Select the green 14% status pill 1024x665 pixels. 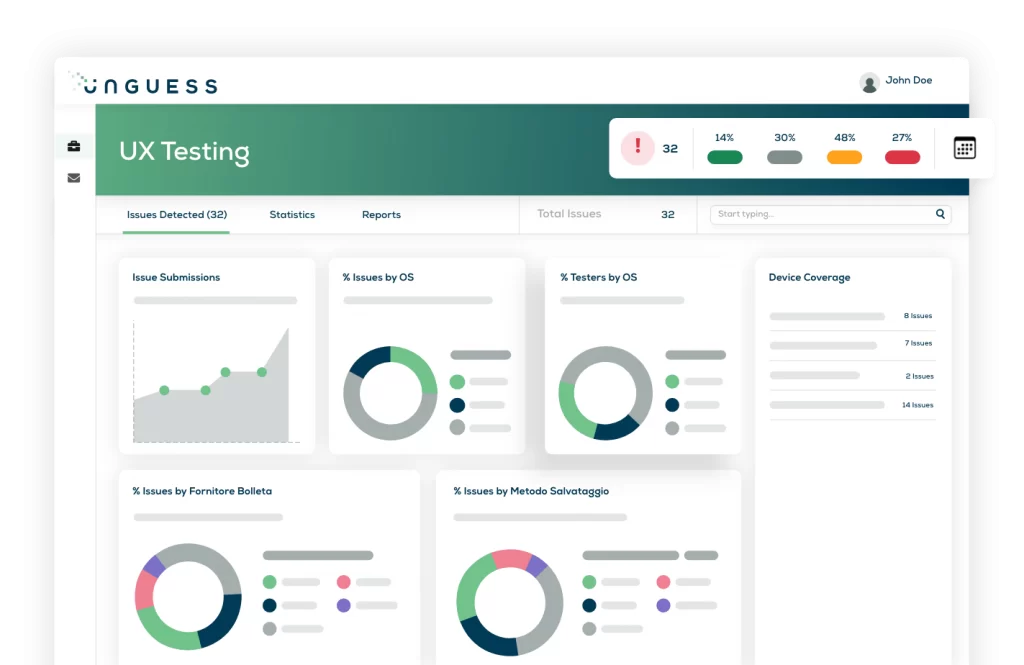(x=724, y=157)
